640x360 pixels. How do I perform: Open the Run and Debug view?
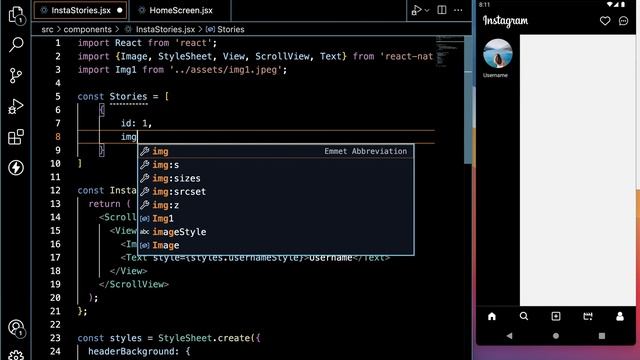coord(16,107)
